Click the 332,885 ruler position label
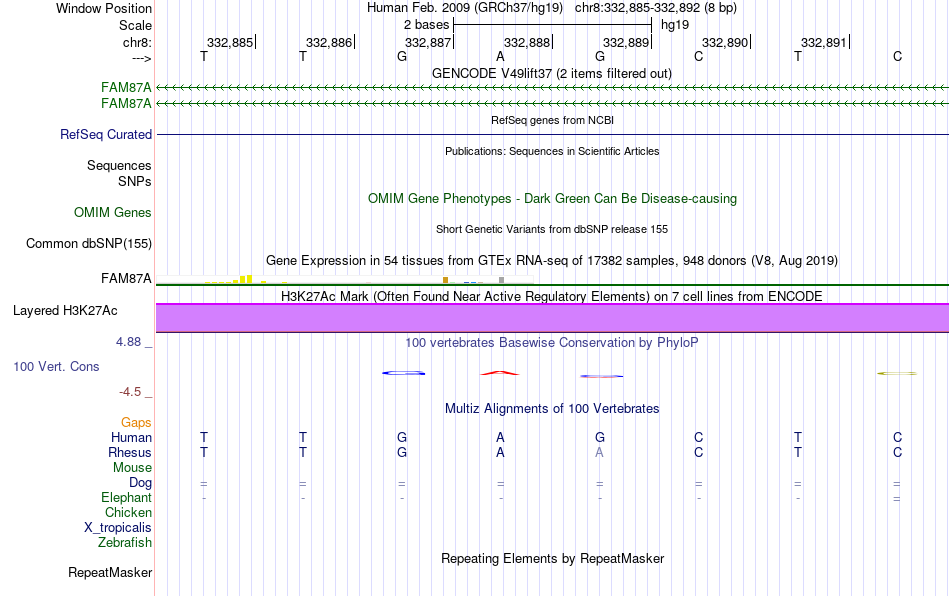 click(230, 42)
